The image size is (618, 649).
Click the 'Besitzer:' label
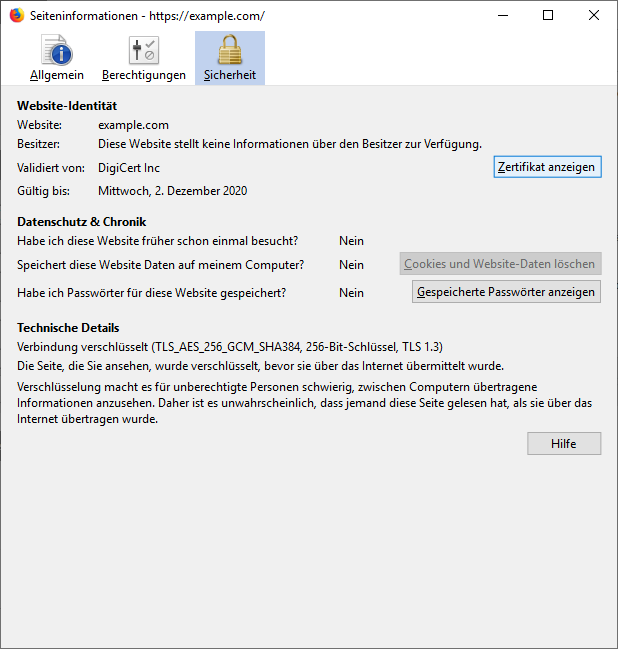click(x=38, y=144)
